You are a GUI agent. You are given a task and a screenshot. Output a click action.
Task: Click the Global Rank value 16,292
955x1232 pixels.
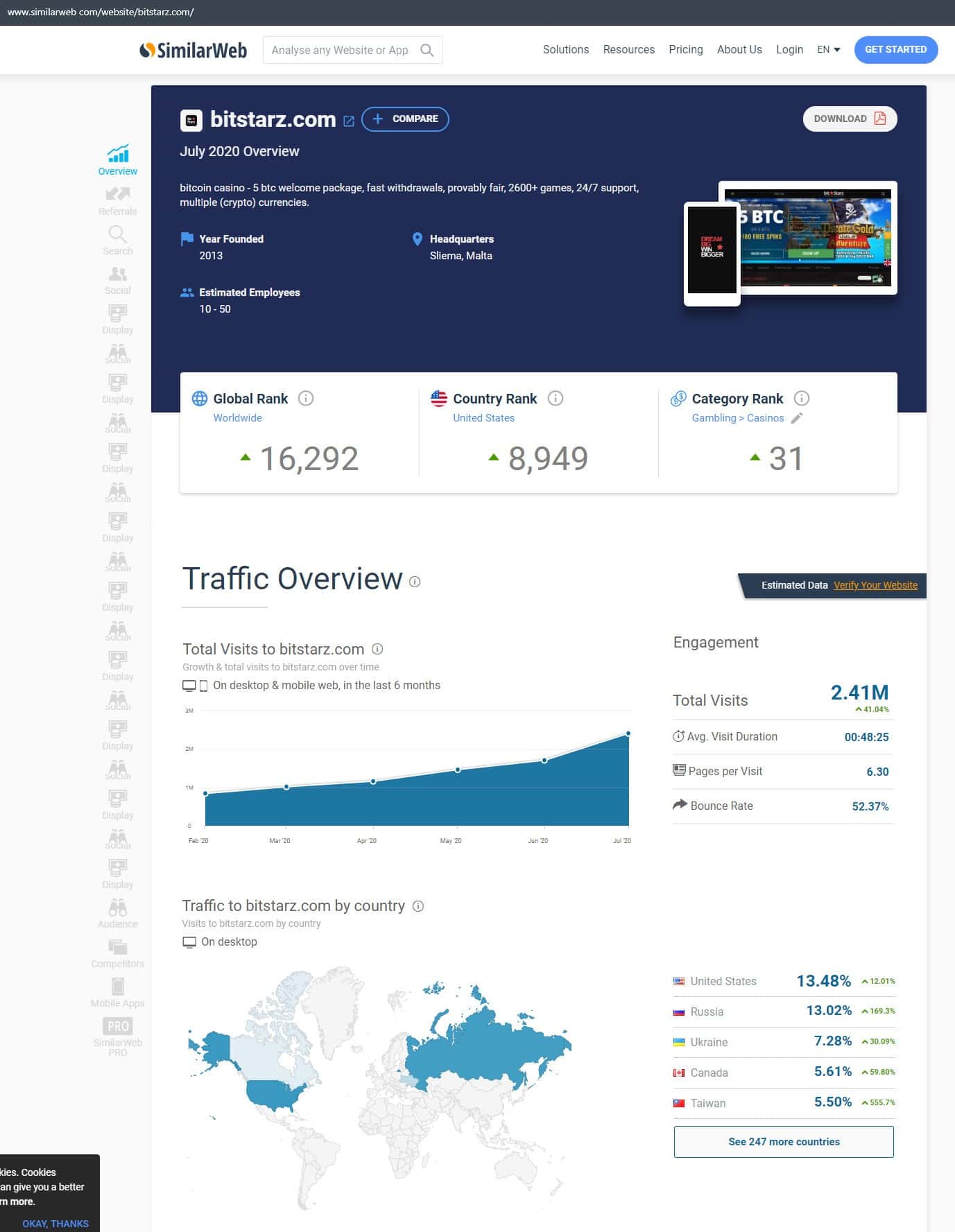coord(309,458)
